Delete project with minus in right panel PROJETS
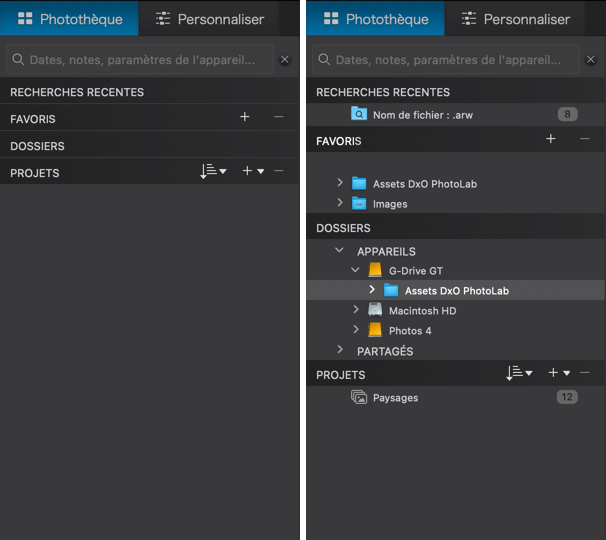The height and width of the screenshot is (540, 606). [x=585, y=373]
